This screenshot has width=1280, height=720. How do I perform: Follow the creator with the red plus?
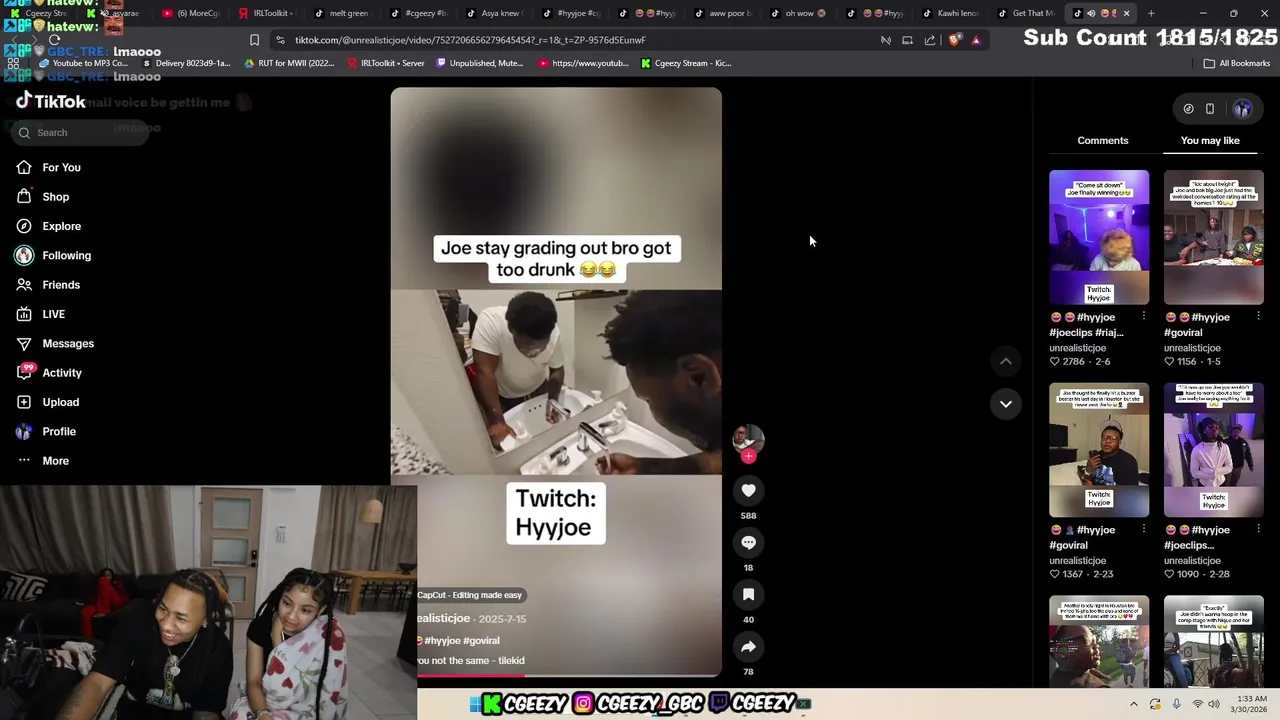tap(748, 456)
